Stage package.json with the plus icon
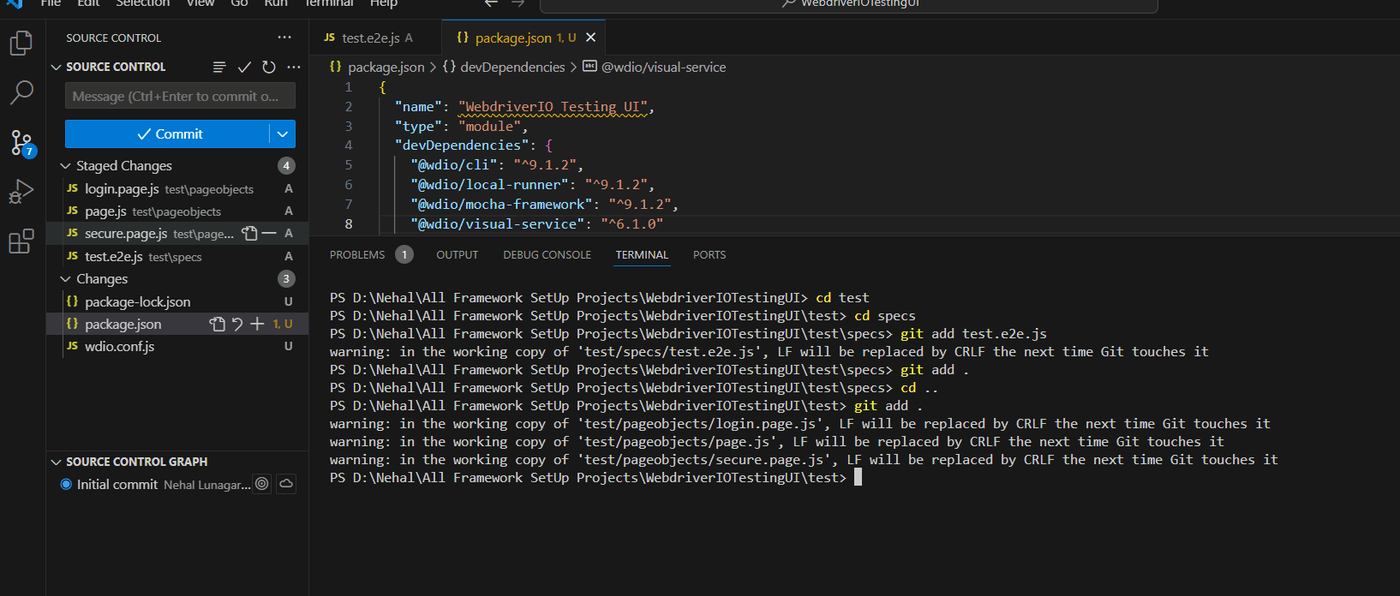This screenshot has height=596, width=1400. pos(257,324)
